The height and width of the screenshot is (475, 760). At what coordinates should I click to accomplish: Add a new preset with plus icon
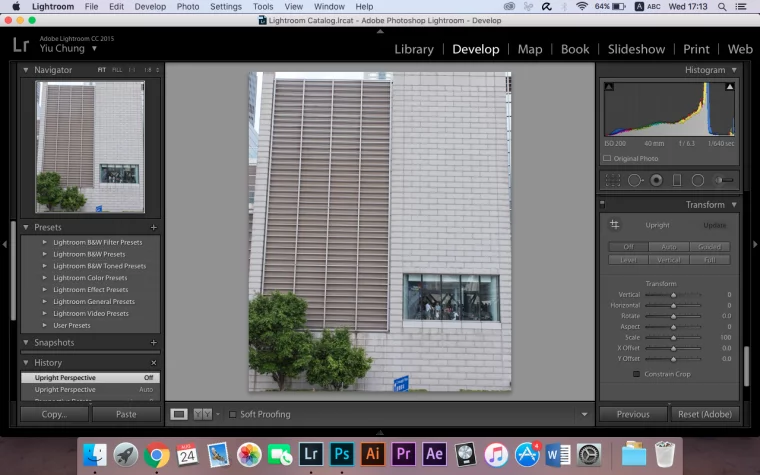click(154, 227)
